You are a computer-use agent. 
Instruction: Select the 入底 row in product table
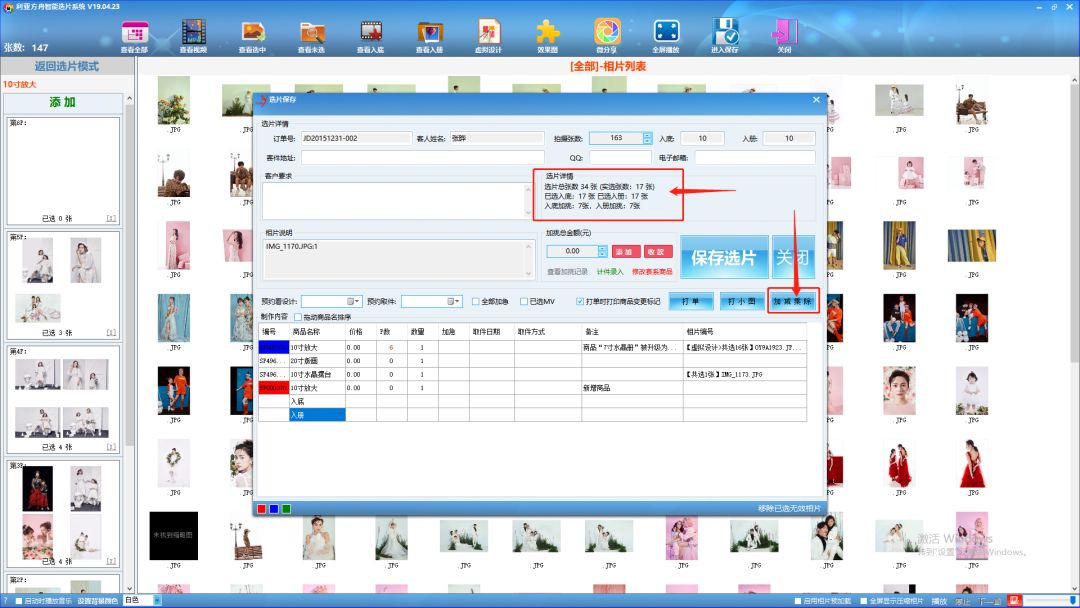coord(532,401)
